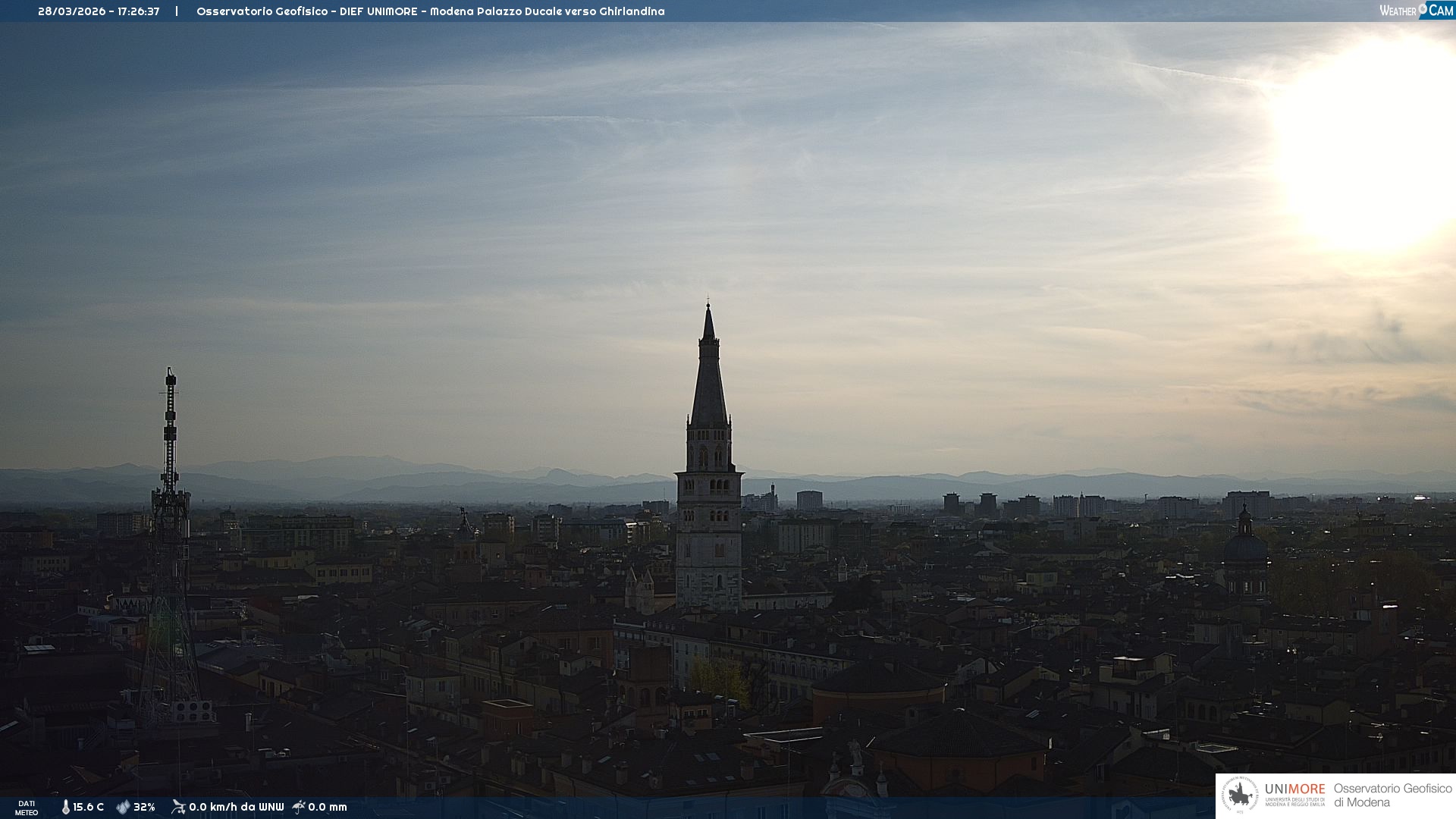Screen dimensions: 1456x819
Task: Click the date and time stamp
Action: 99,11
